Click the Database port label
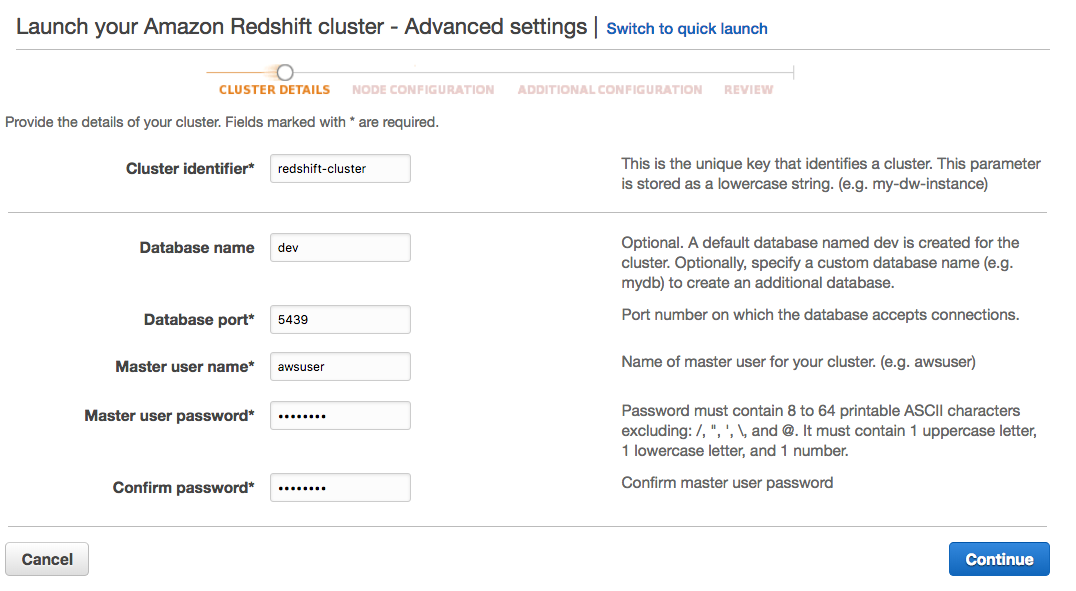 coord(199,320)
